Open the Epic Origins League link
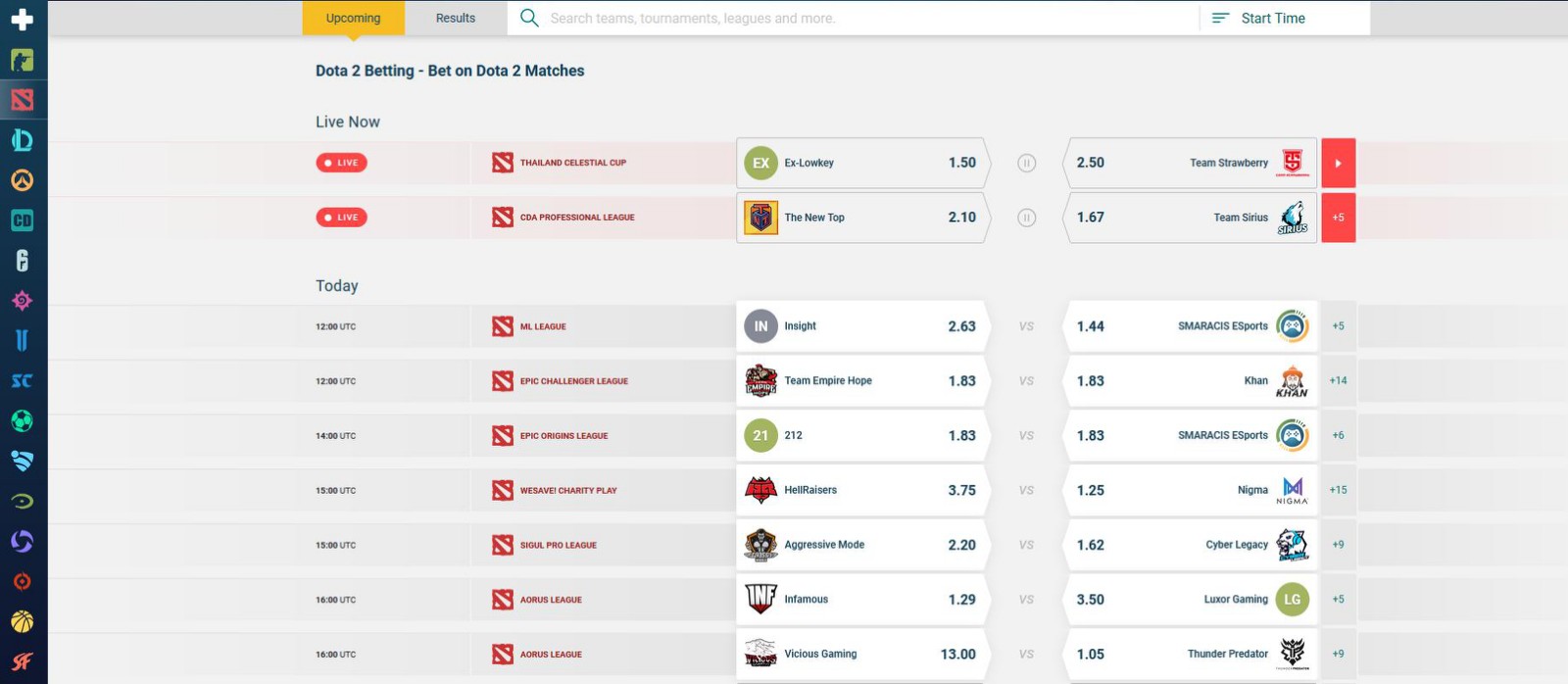Viewport: 1568px width, 684px height. [564, 435]
